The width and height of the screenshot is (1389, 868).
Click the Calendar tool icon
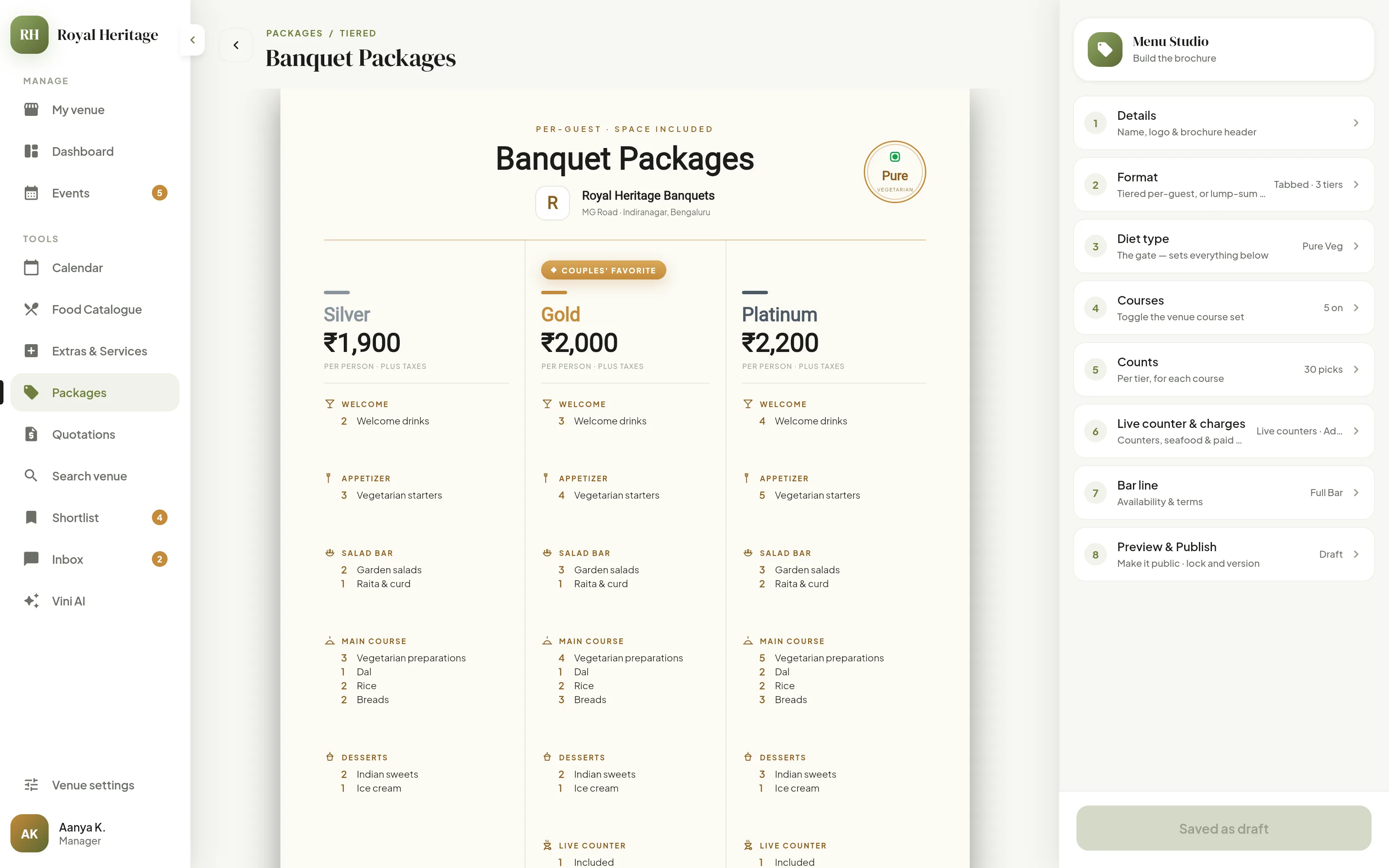click(x=31, y=267)
